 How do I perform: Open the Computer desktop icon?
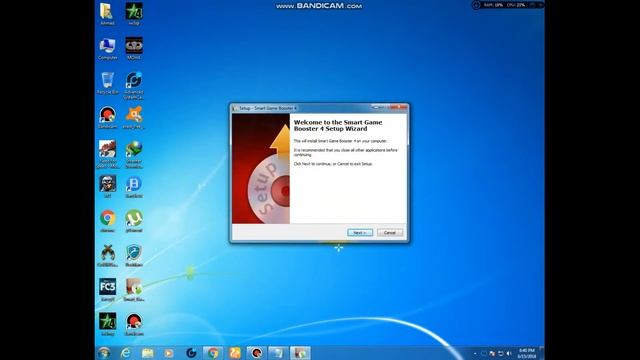coord(107,49)
